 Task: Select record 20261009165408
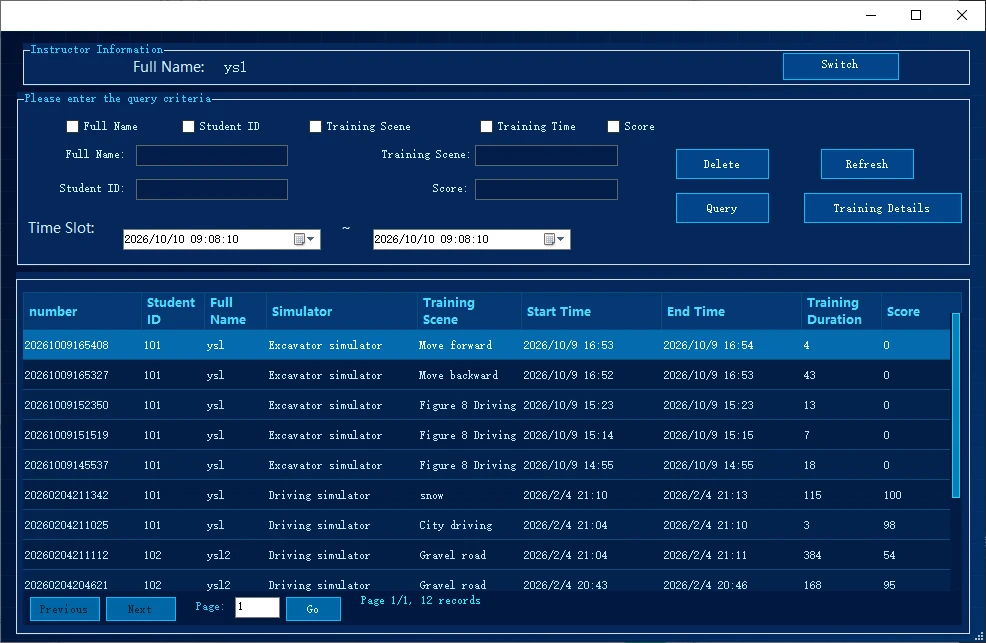pos(487,345)
